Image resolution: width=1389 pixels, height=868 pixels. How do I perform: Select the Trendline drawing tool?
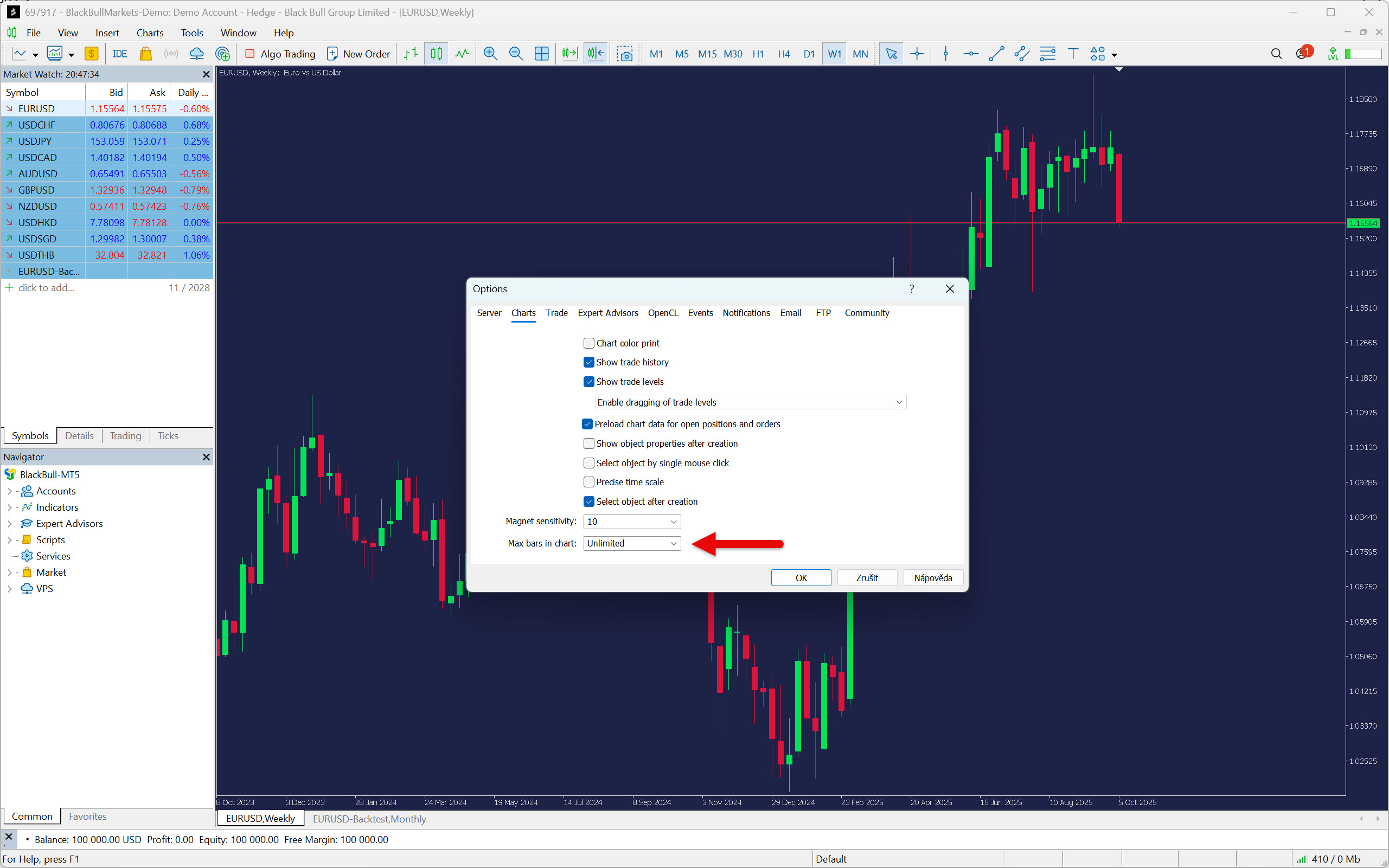point(996,54)
